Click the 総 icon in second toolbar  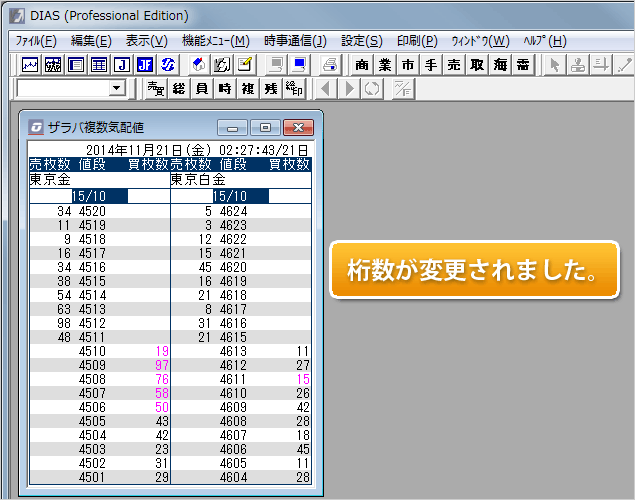[x=179, y=89]
